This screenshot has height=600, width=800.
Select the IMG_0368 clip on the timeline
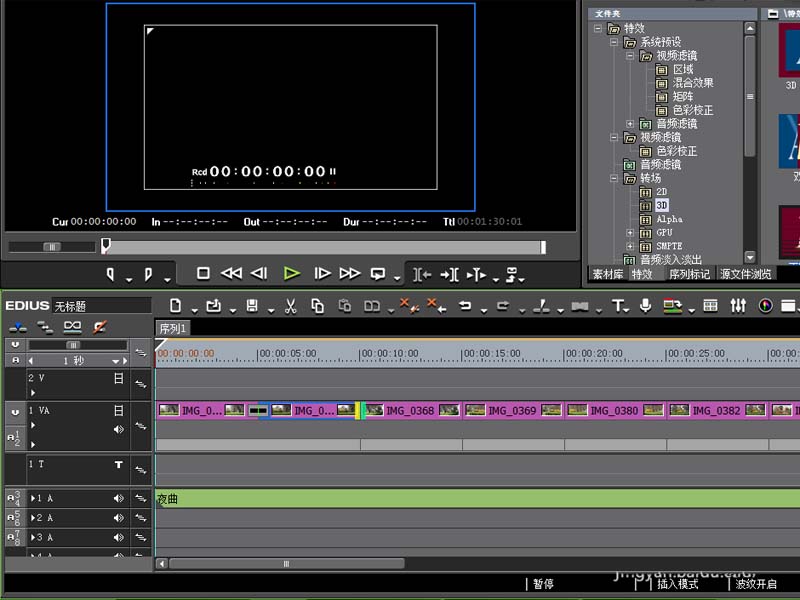coord(410,410)
